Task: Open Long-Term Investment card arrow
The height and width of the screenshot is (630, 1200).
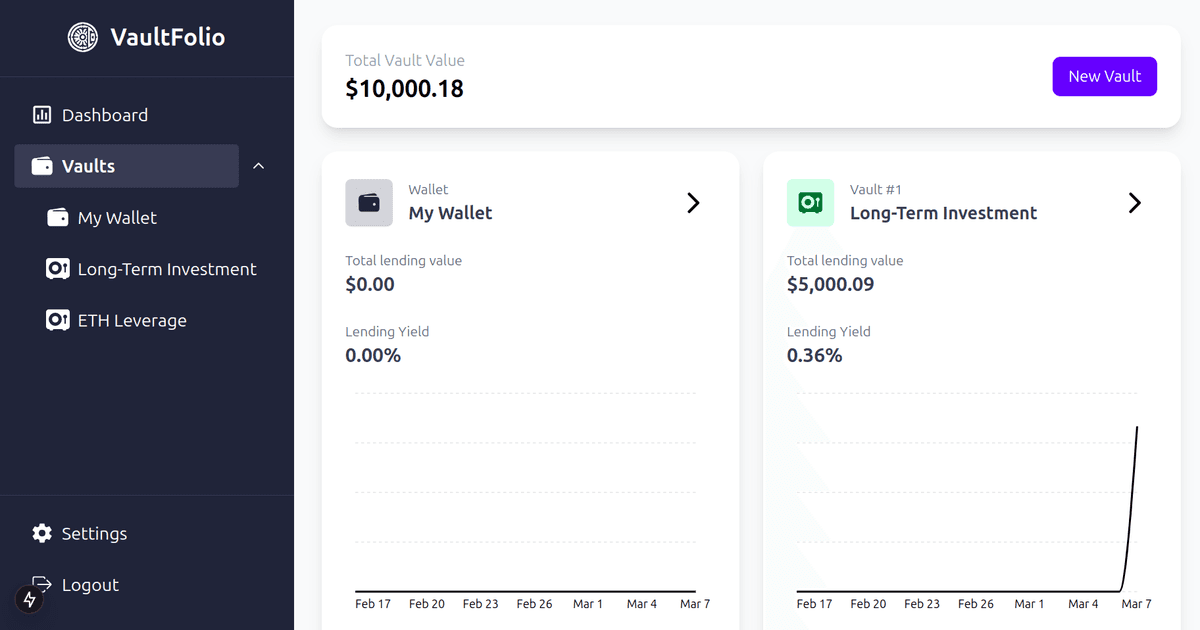Action: click(x=1135, y=203)
